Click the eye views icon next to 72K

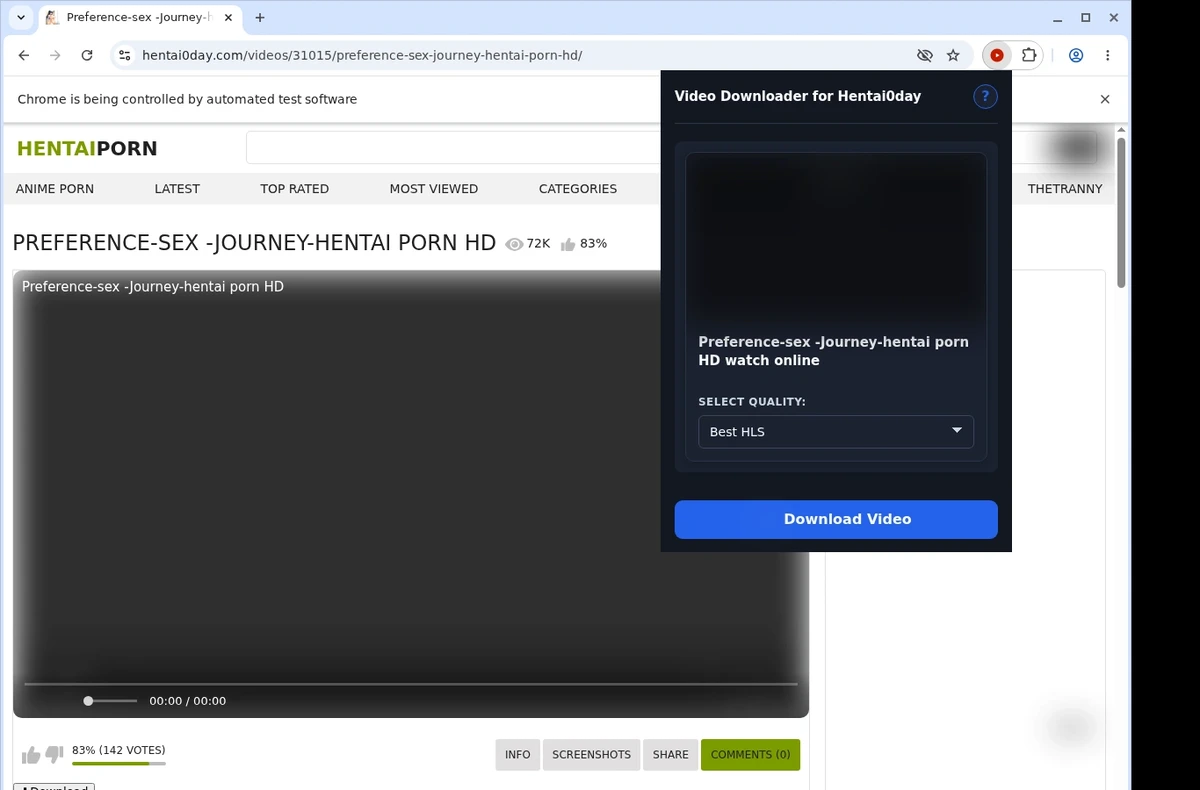point(514,244)
